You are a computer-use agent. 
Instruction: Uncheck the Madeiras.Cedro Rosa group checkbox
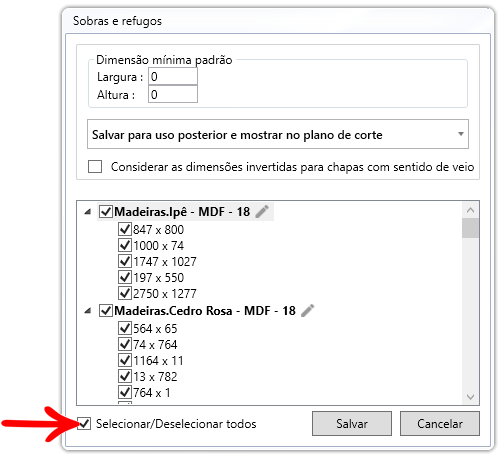(106, 311)
